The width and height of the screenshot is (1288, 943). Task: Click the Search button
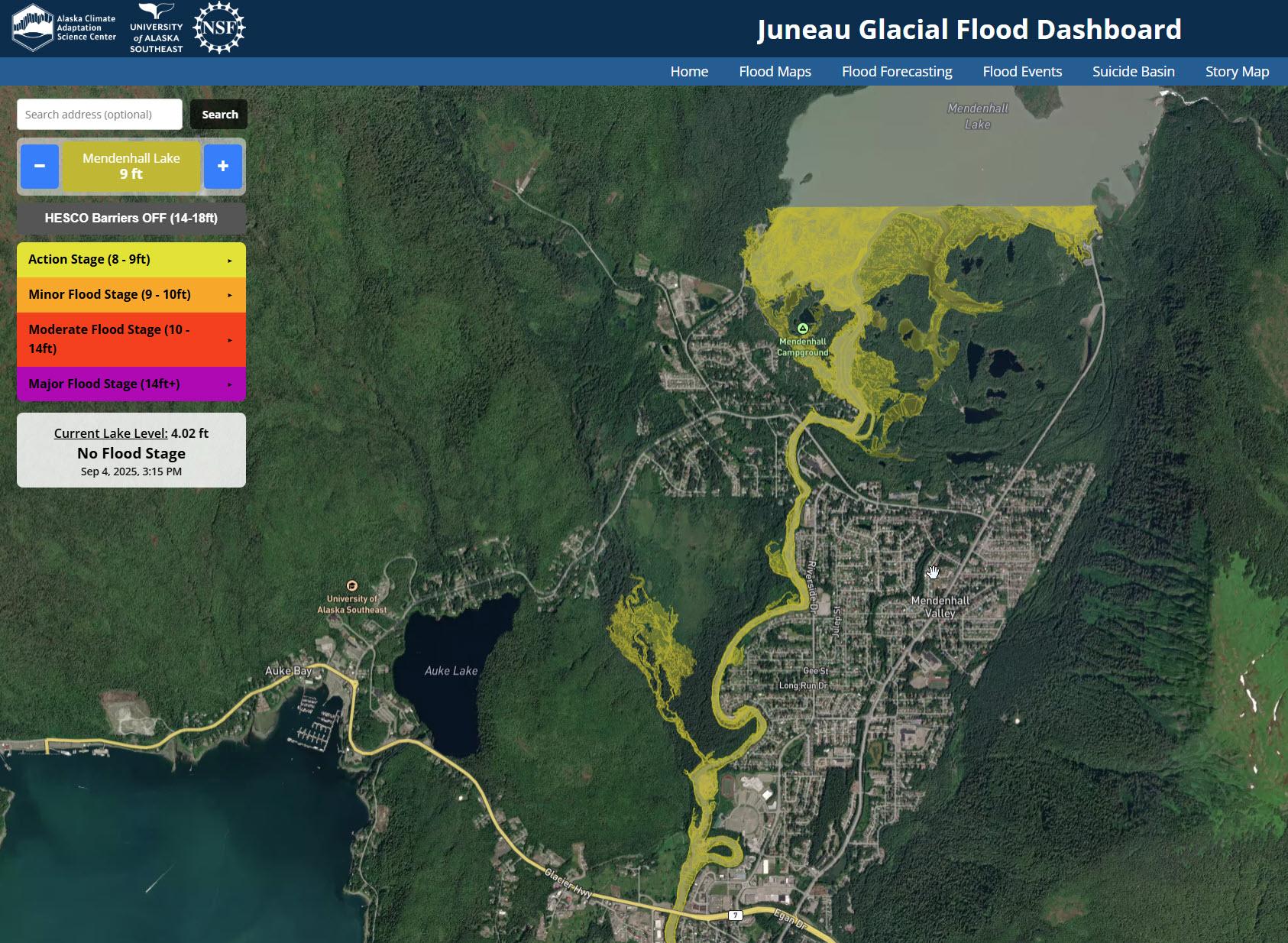click(x=219, y=115)
